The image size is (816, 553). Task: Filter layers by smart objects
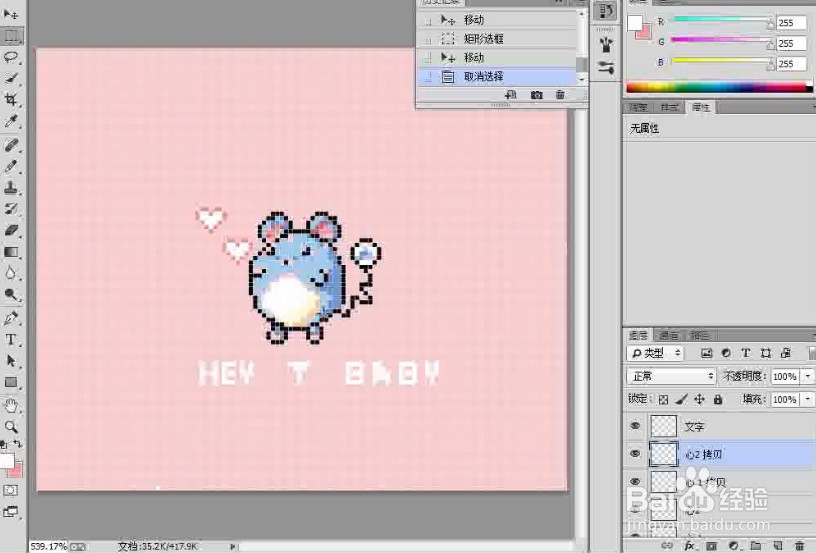(x=786, y=353)
